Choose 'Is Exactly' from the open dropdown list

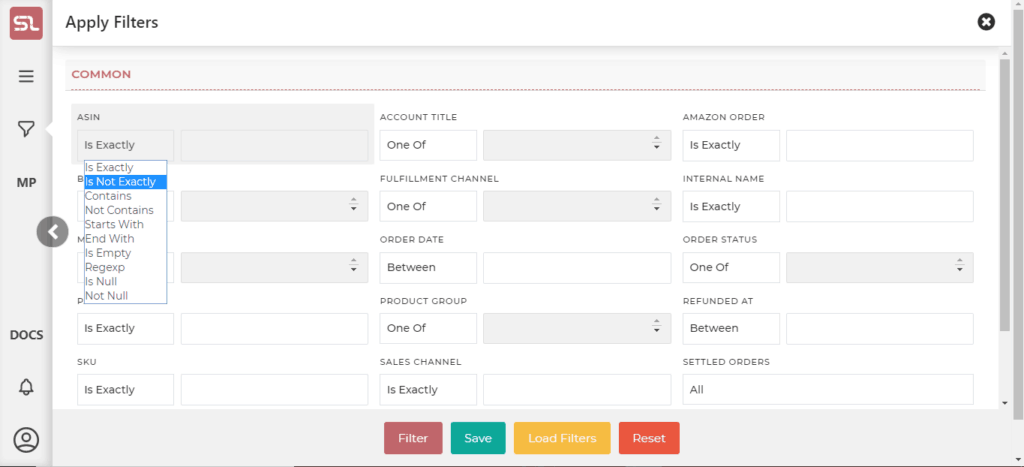[125, 168]
